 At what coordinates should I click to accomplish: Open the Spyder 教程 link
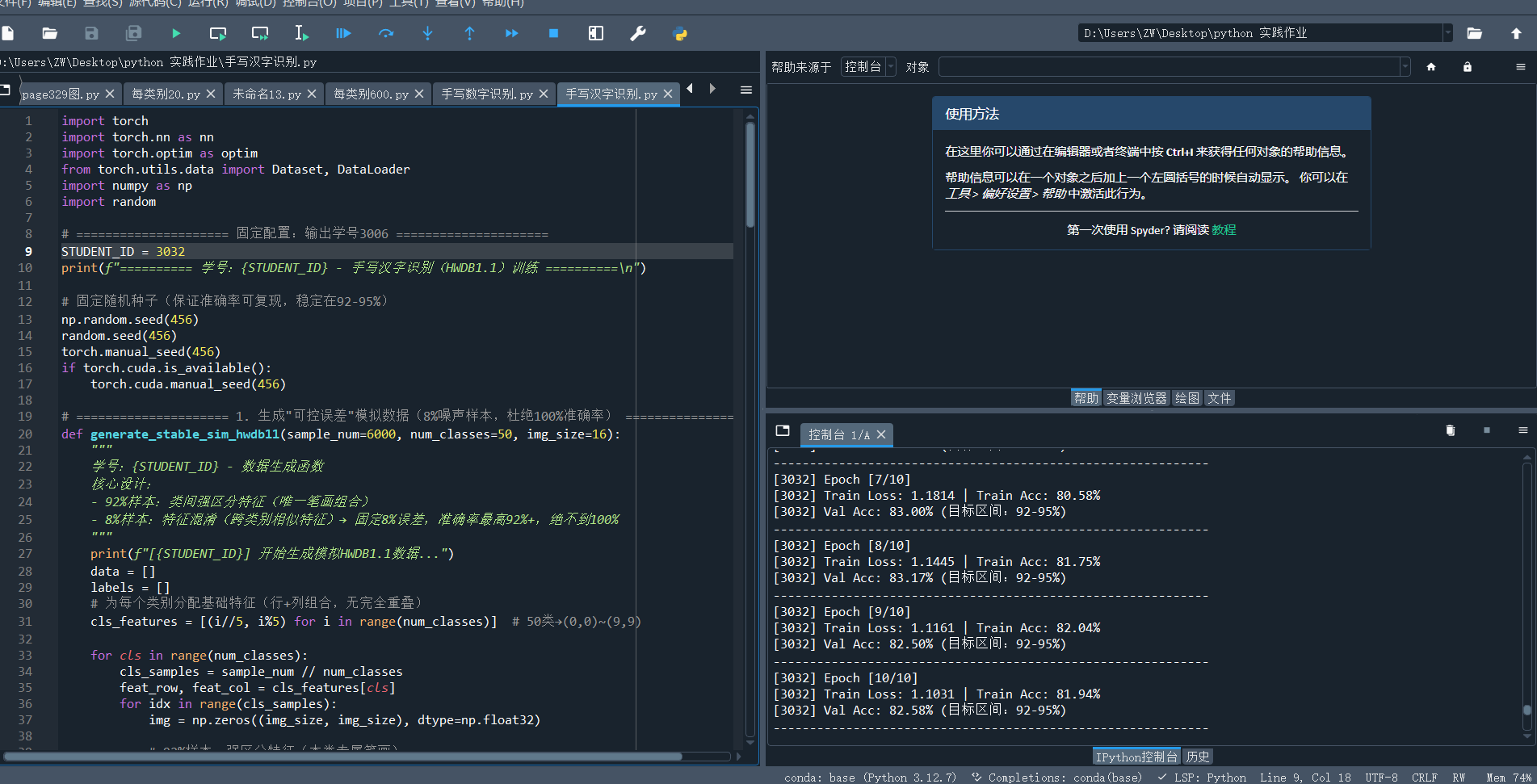[1224, 230]
